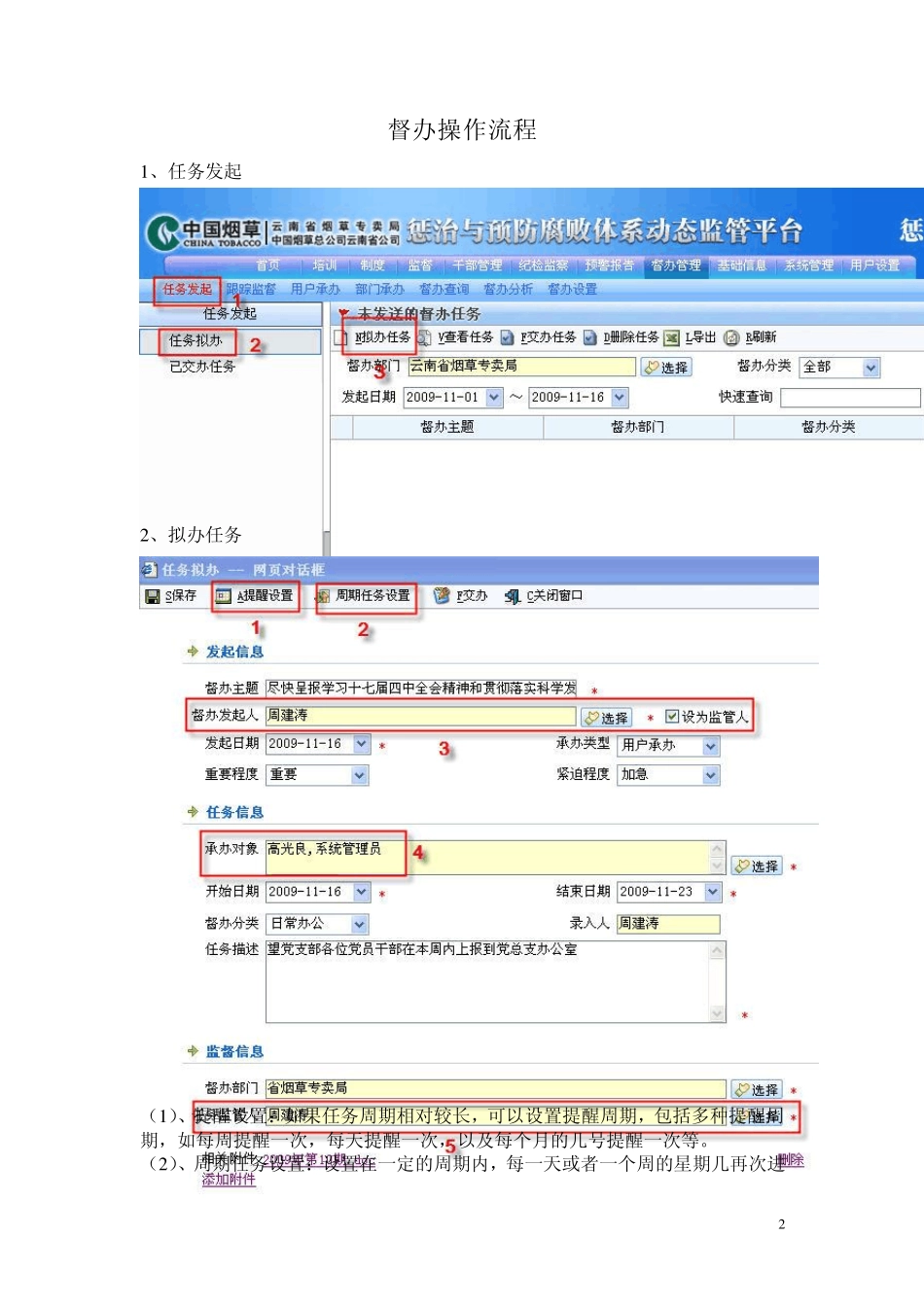This screenshot has width=924, height=1307.
Task: Open the 发起日期 dropdown in the dialog
Action: click(362, 744)
